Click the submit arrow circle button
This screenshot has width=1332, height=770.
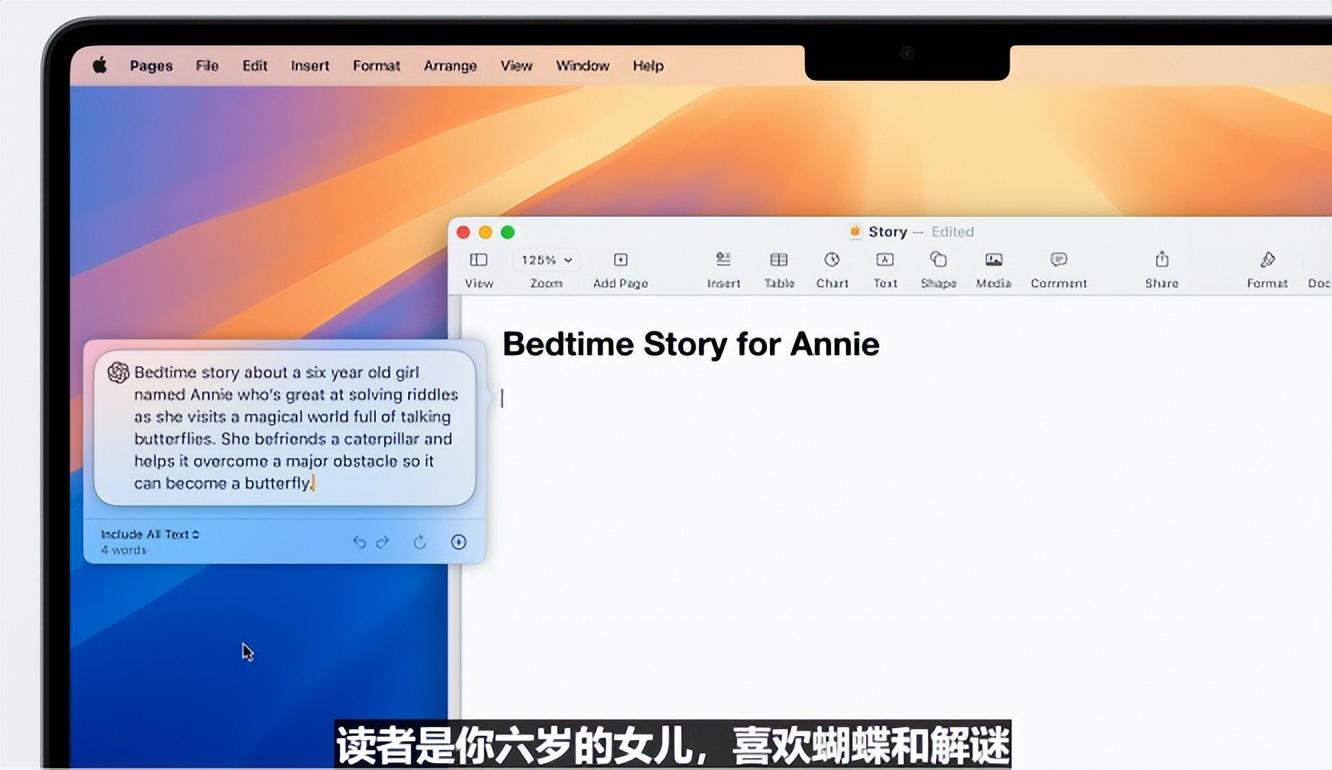[459, 542]
